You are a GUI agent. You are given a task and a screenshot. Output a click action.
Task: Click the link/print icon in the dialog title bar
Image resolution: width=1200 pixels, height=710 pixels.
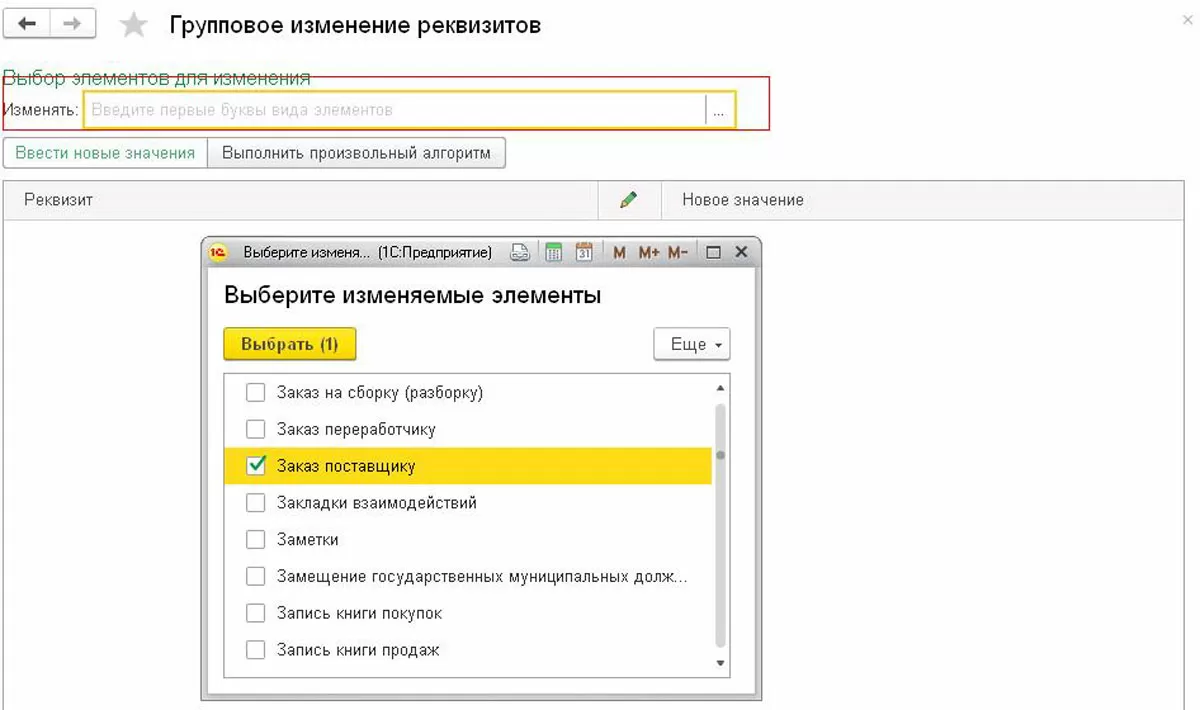coord(520,253)
